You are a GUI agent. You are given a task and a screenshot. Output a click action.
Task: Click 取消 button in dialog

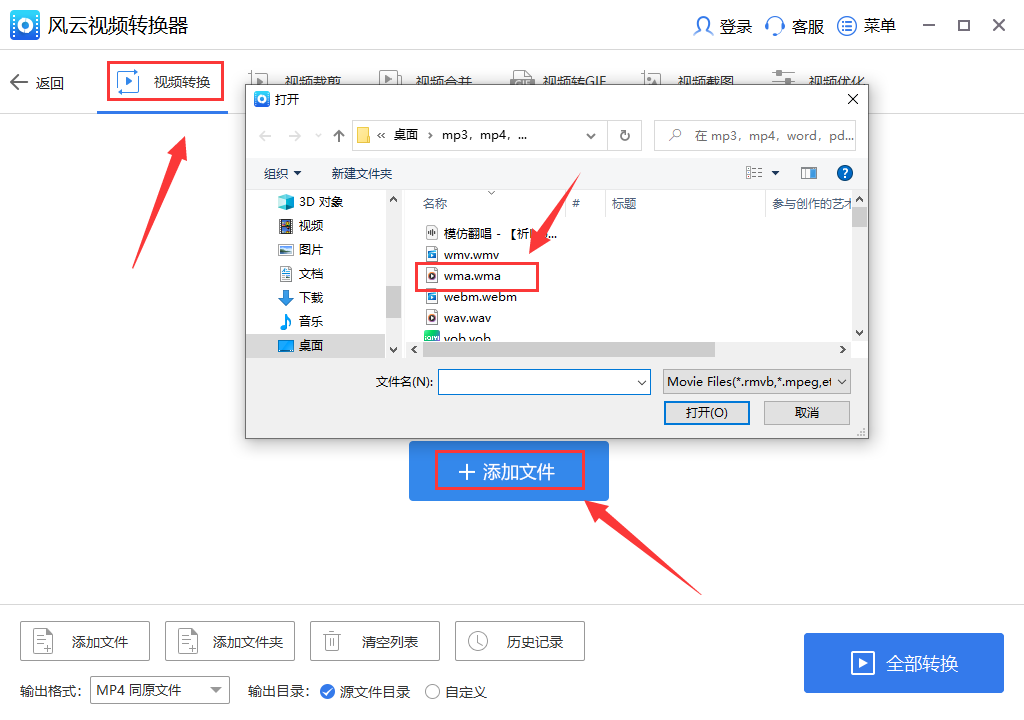pos(807,412)
